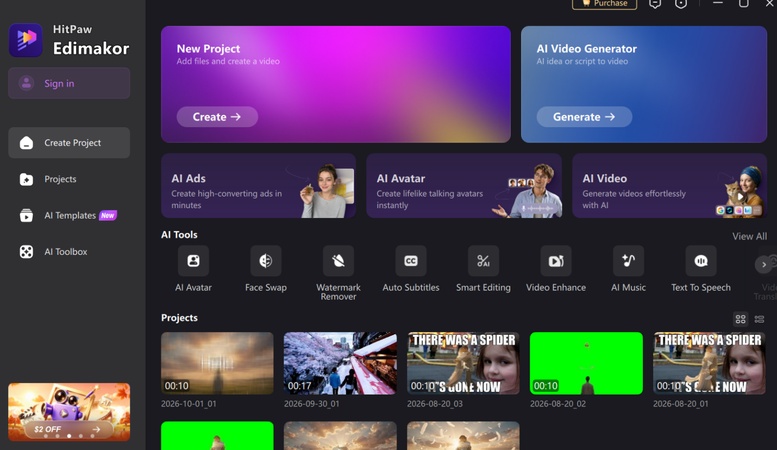Open AI Templates in the sidebar

(69, 216)
